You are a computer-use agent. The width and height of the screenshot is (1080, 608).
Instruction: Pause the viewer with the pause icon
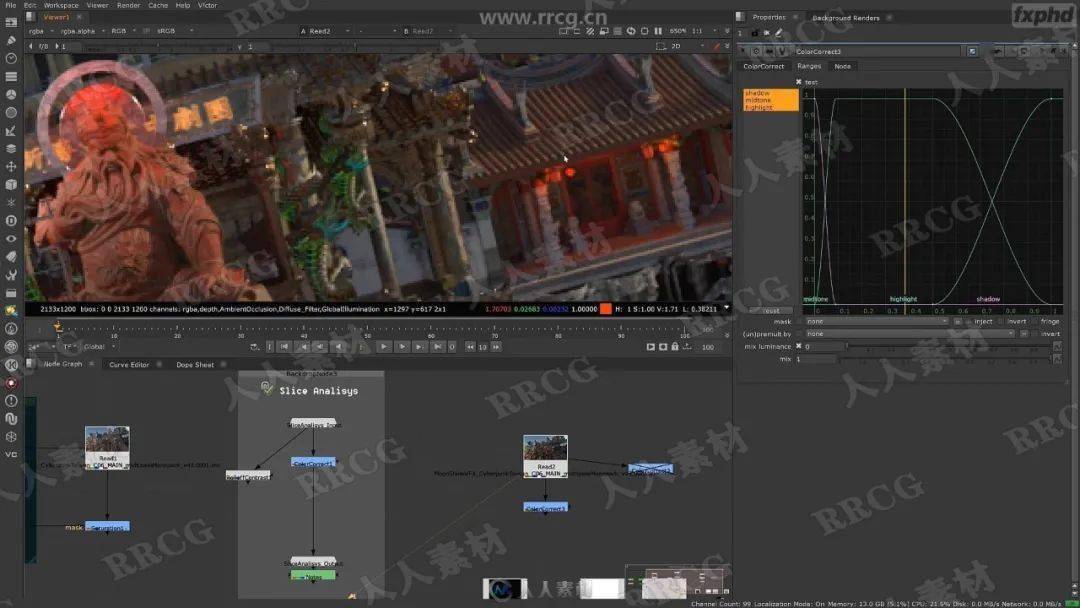[x=658, y=31]
